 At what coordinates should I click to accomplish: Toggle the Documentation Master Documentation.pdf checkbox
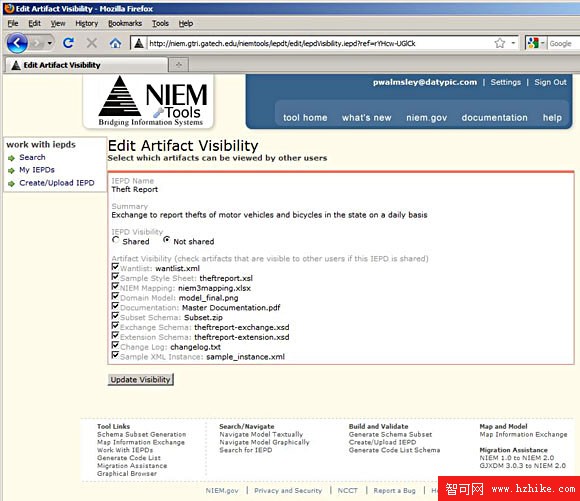pos(115,306)
